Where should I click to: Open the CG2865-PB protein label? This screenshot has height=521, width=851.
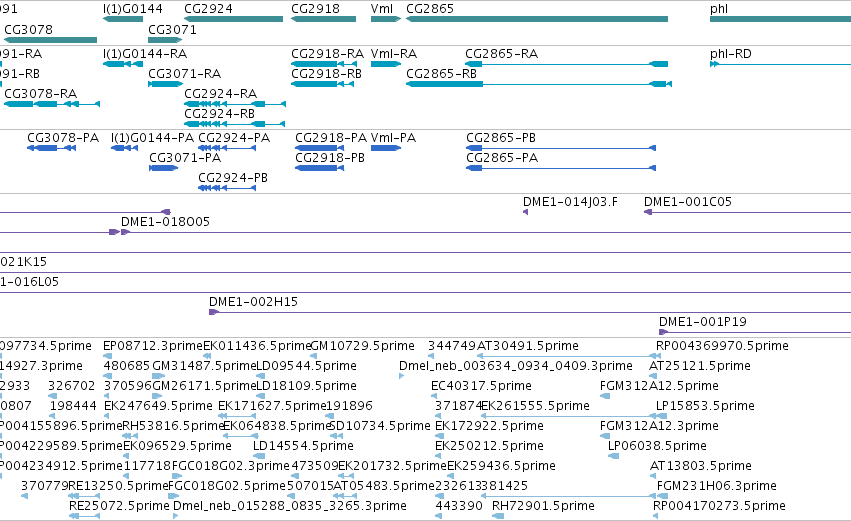[x=501, y=138]
